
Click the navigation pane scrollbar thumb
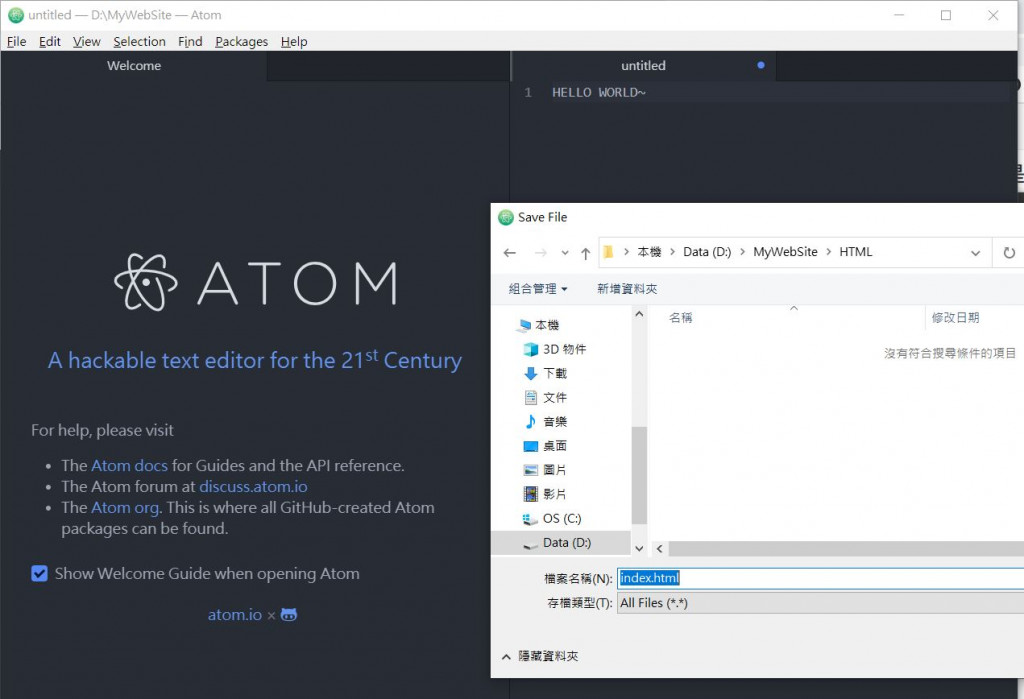pyautogui.click(x=639, y=475)
